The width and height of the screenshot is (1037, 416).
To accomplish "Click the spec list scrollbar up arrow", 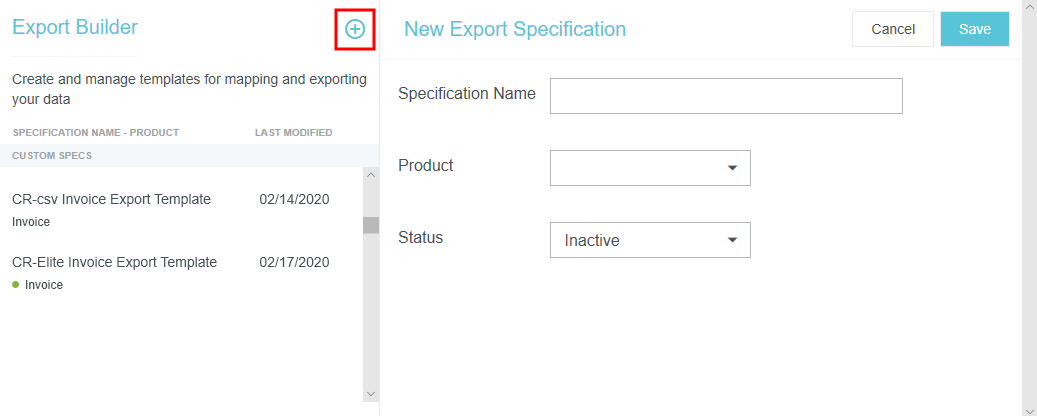I will 371,176.
